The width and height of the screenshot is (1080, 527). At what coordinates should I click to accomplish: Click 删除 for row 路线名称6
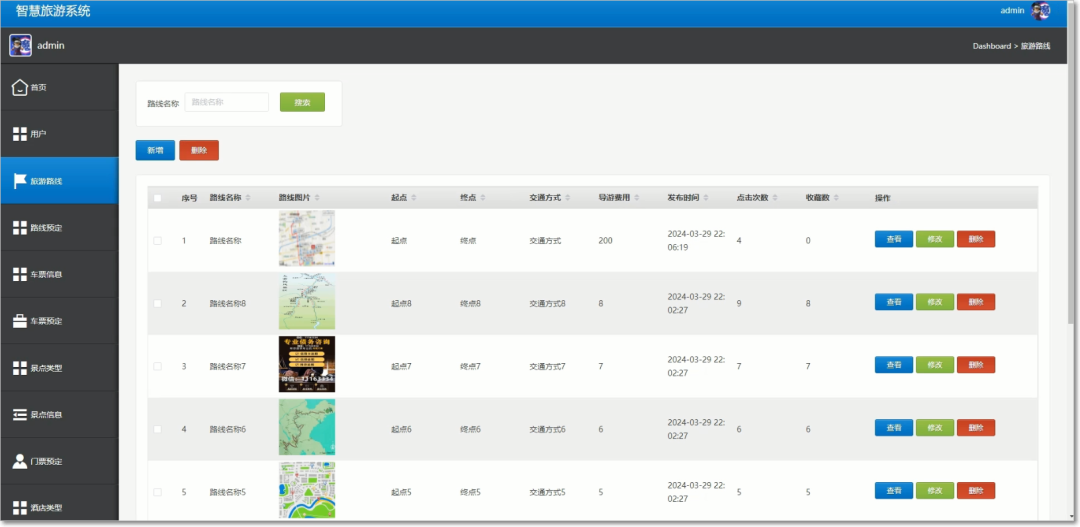[975, 428]
